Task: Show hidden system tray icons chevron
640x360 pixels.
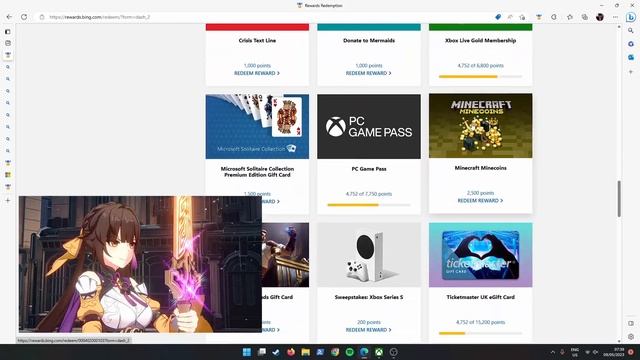Action: [553, 352]
